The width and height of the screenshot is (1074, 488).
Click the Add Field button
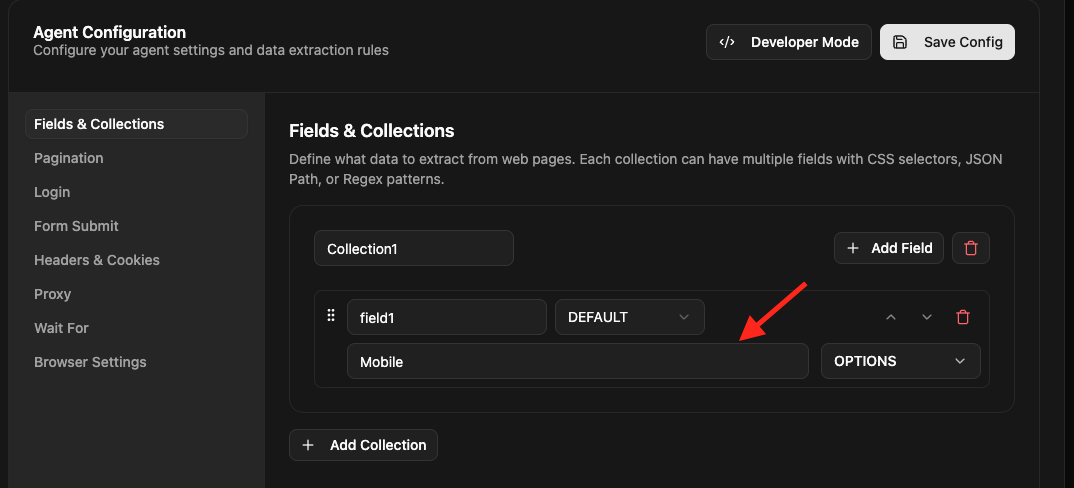(x=889, y=248)
